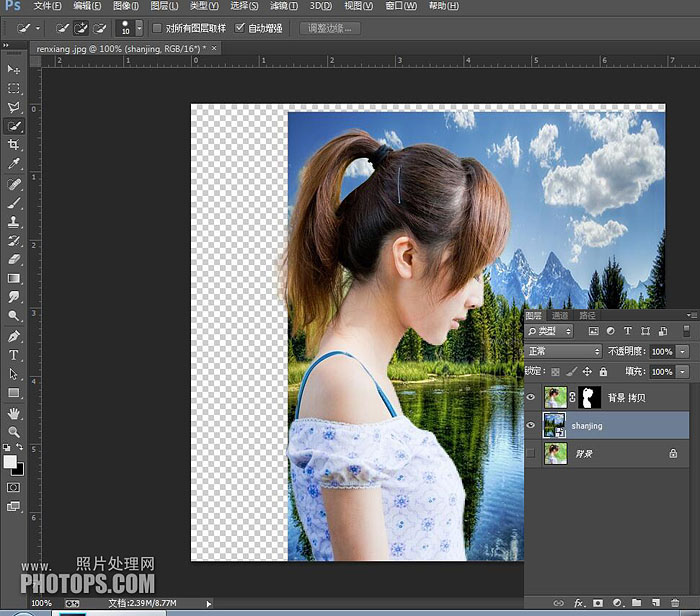Toggle the layer filtering switch
This screenshot has height=616, width=700.
coord(687,331)
